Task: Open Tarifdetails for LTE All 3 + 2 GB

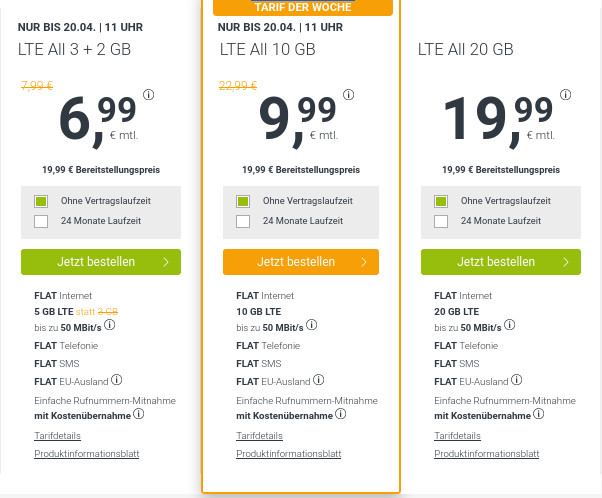Action: (57, 436)
